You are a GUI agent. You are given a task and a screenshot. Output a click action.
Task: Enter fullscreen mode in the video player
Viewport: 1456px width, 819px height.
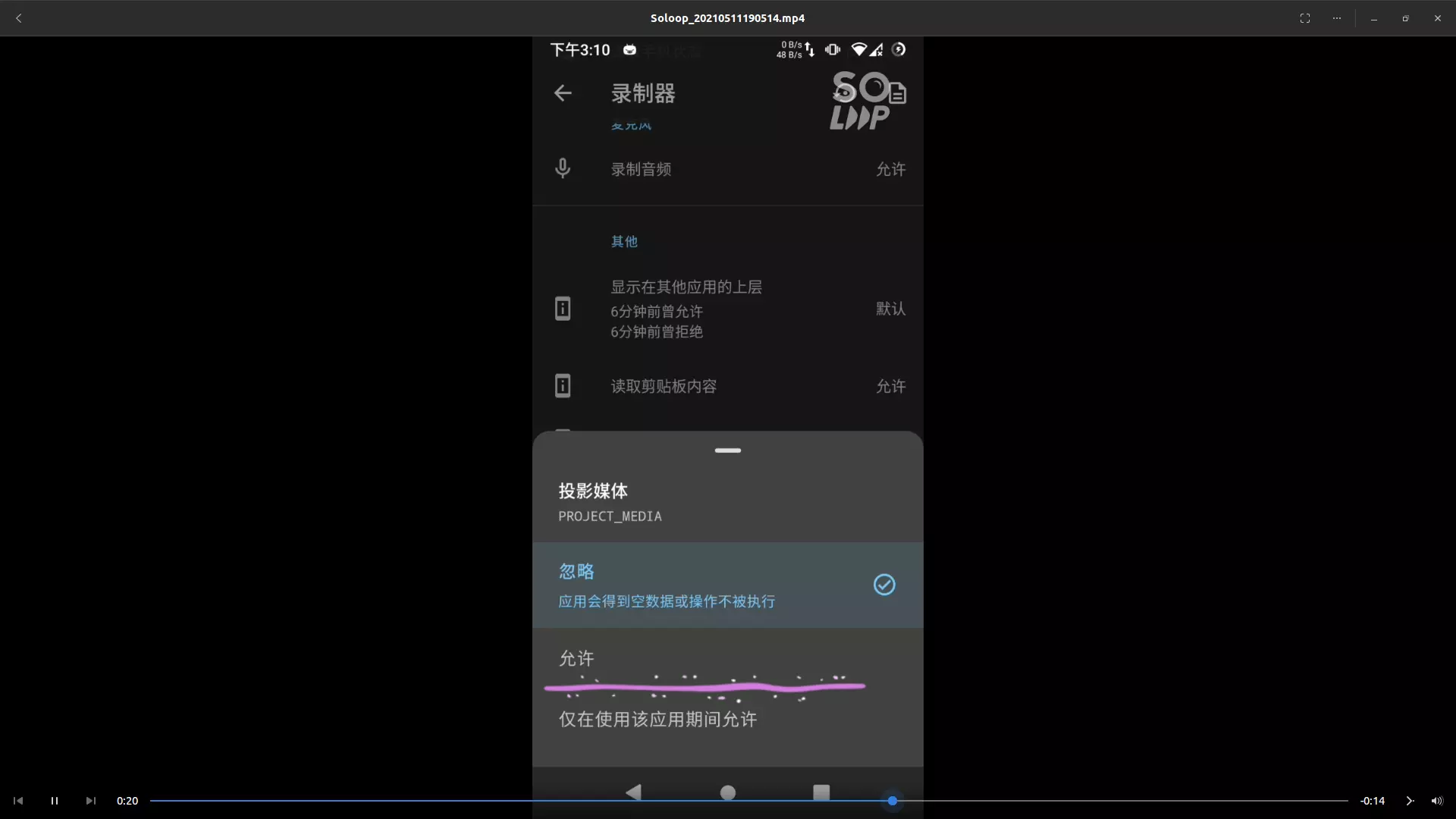(x=1304, y=18)
